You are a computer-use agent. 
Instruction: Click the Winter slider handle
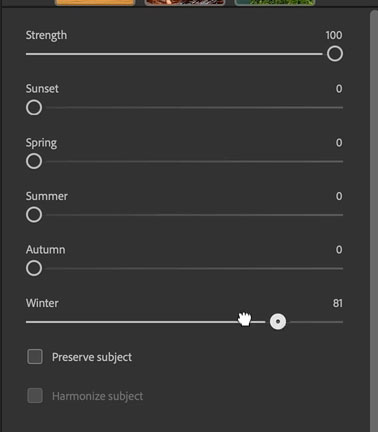pyautogui.click(x=278, y=322)
